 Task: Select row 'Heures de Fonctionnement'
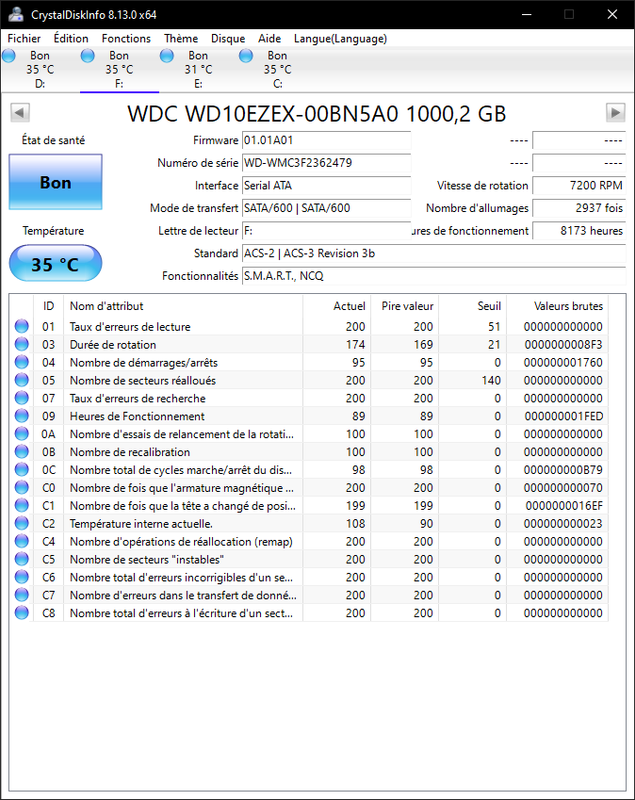(309, 416)
